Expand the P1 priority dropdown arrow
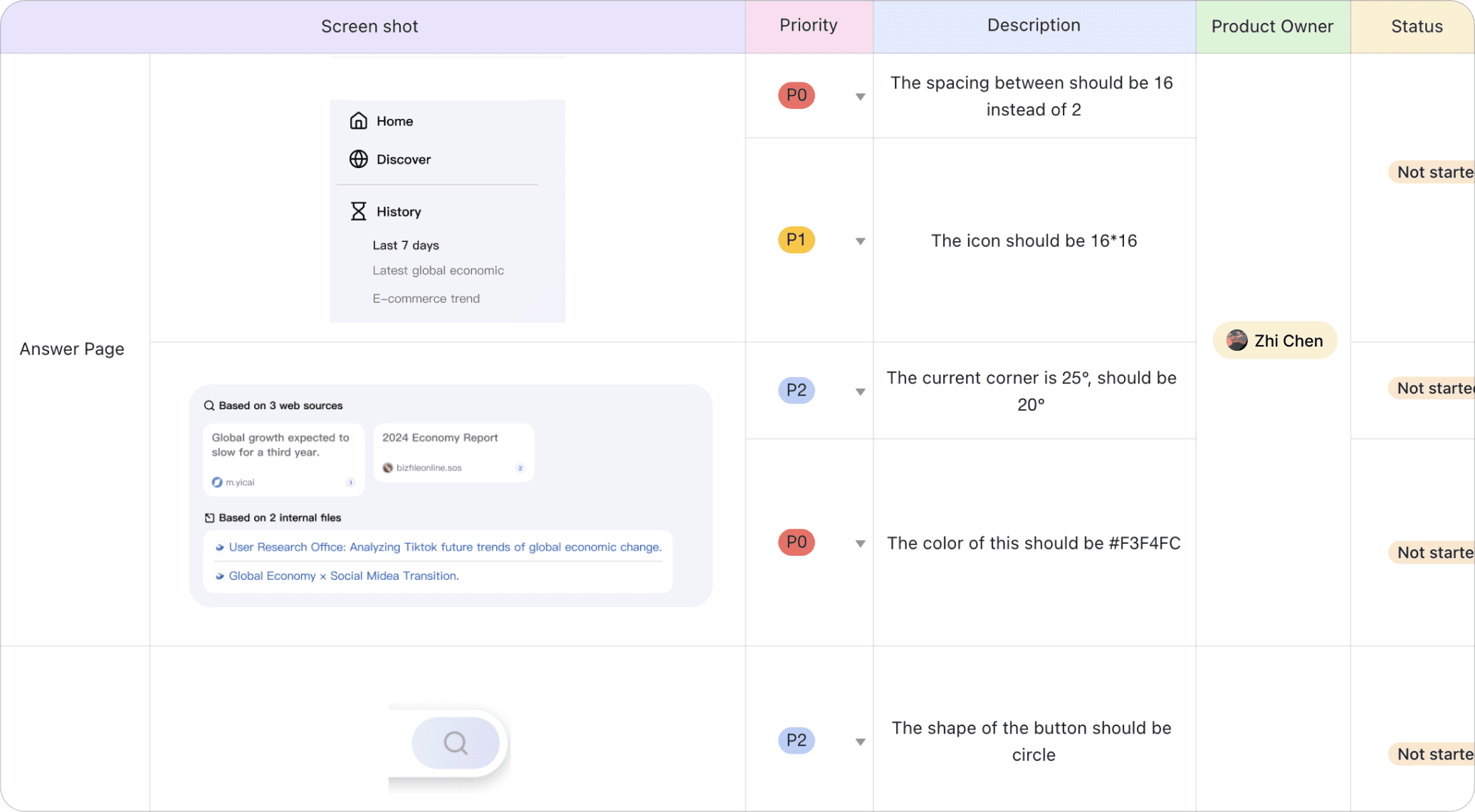This screenshot has width=1475, height=812. pyautogui.click(x=860, y=241)
